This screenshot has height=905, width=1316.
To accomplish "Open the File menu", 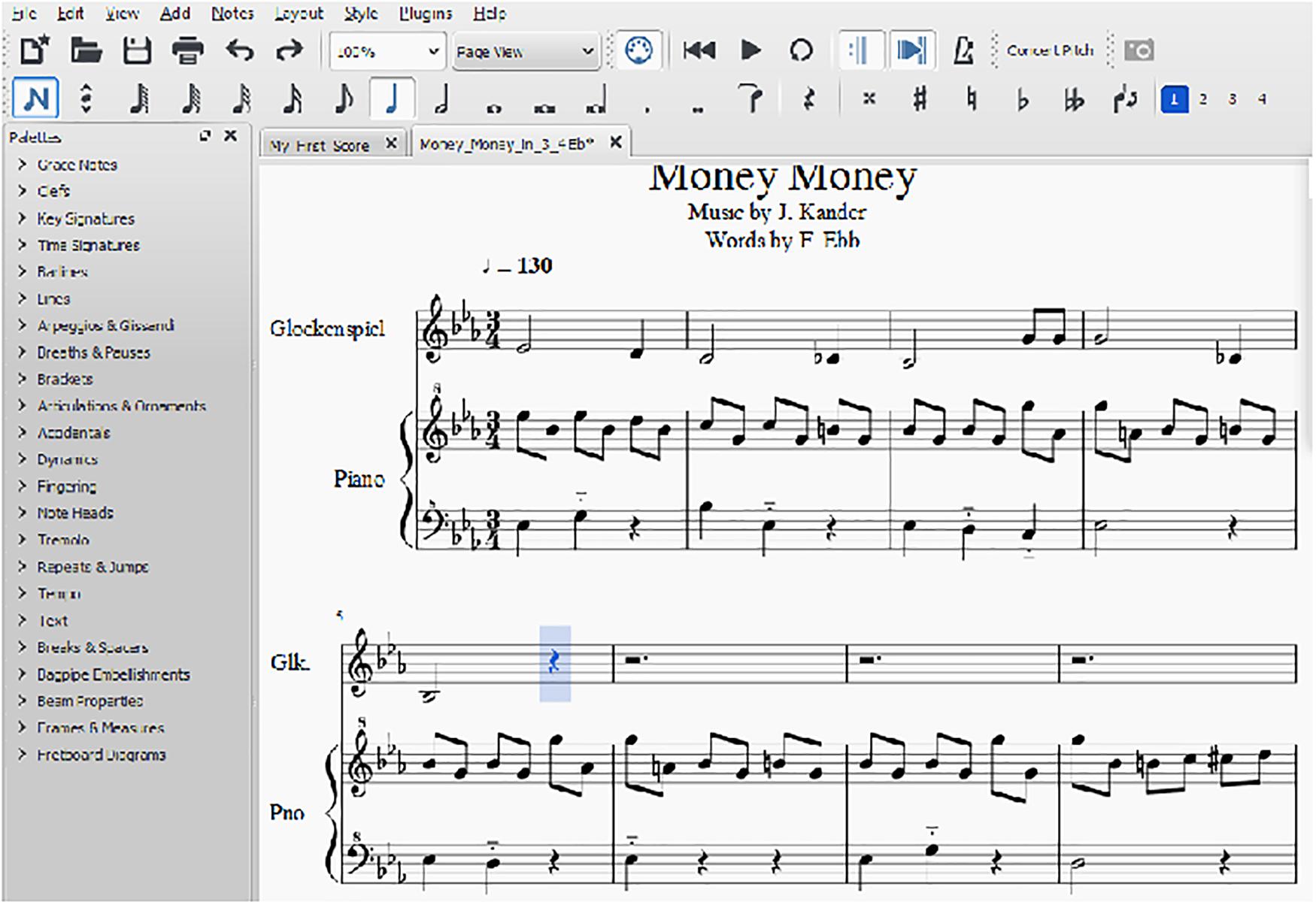I will pyautogui.click(x=24, y=14).
